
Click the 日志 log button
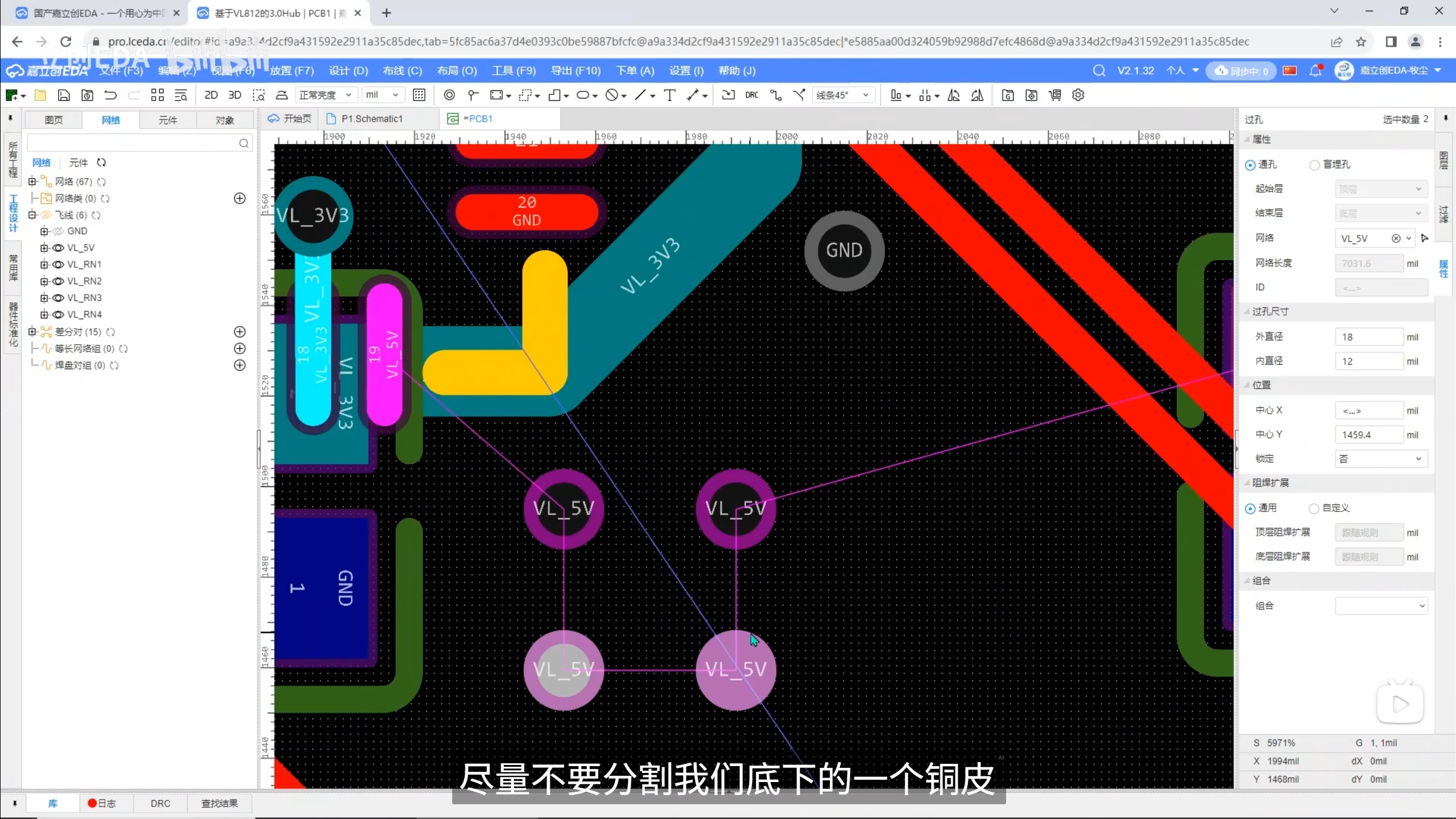click(x=102, y=803)
